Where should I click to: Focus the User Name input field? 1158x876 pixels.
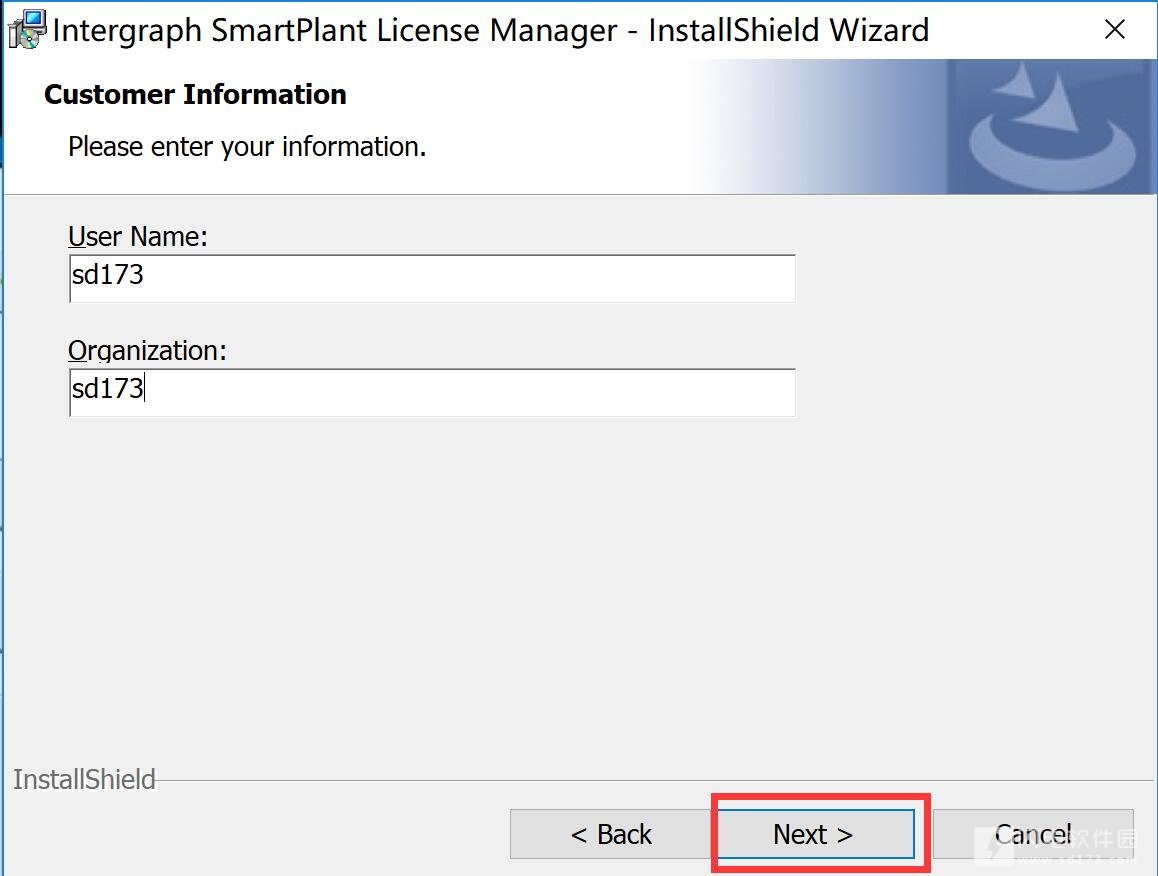432,278
